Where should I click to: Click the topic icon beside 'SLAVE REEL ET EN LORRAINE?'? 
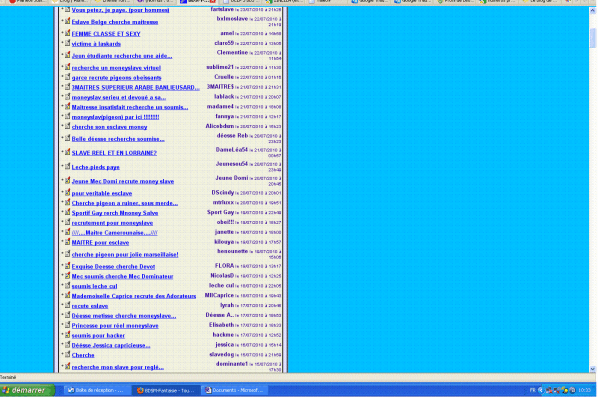68,152
